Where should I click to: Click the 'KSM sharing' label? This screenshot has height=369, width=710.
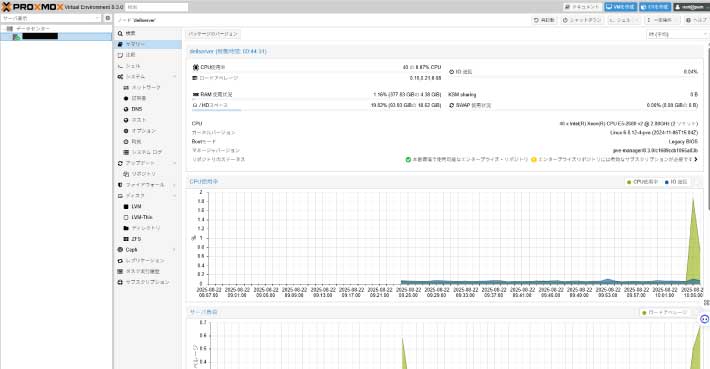point(462,95)
